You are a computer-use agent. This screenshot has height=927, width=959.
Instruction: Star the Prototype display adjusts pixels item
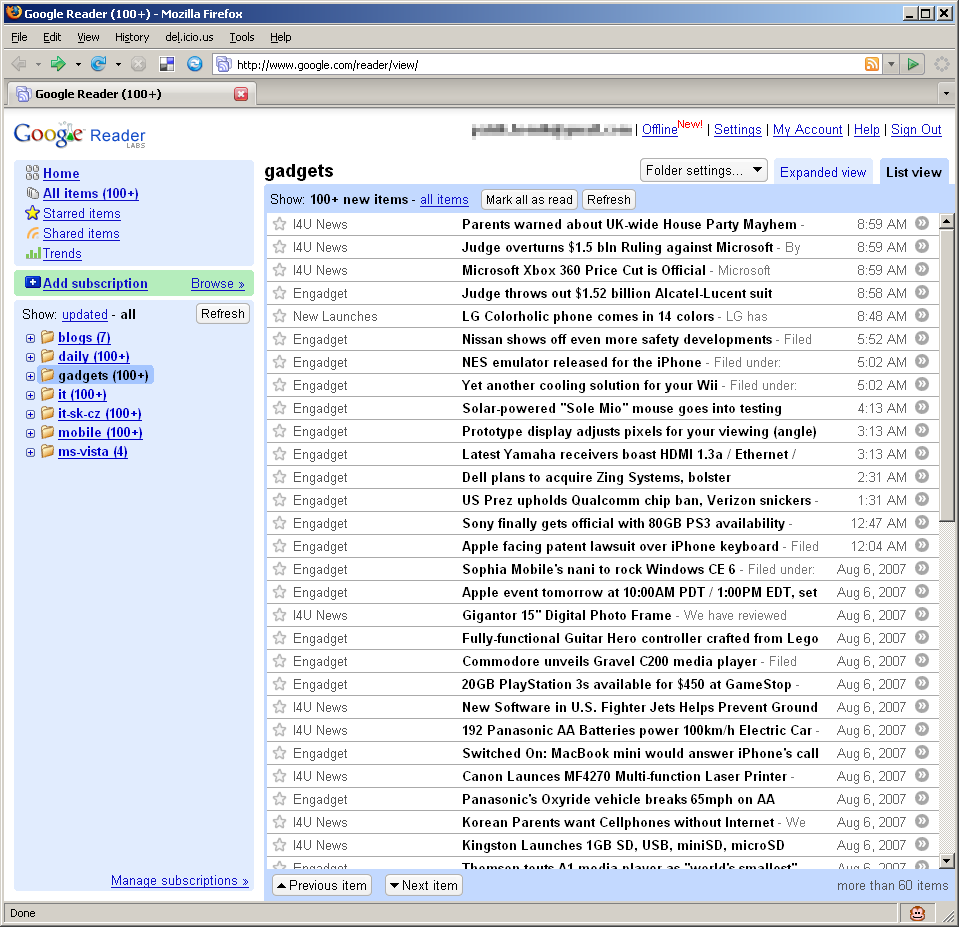[280, 431]
